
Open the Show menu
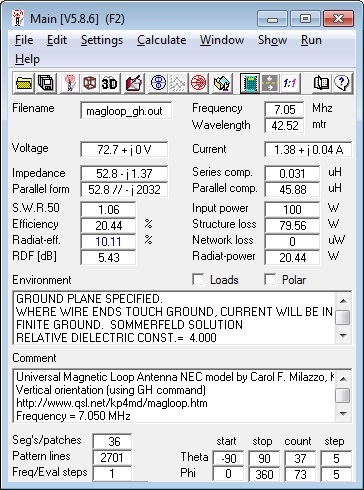coord(272,40)
